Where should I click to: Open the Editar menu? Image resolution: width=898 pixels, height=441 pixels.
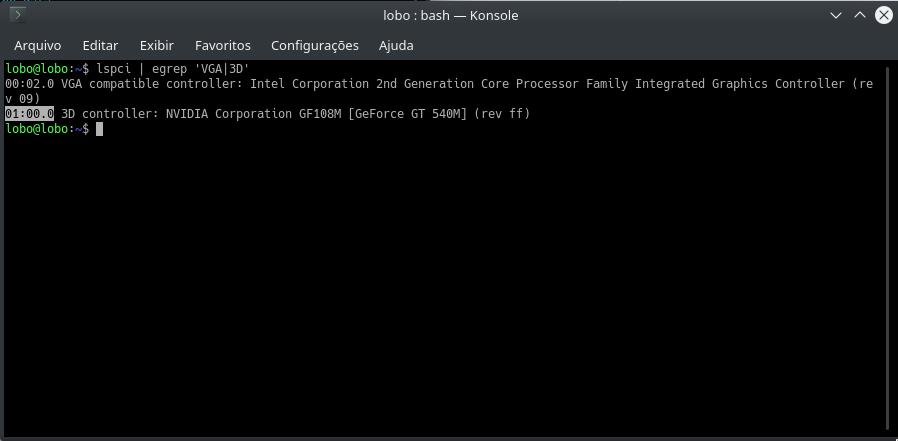[100, 45]
